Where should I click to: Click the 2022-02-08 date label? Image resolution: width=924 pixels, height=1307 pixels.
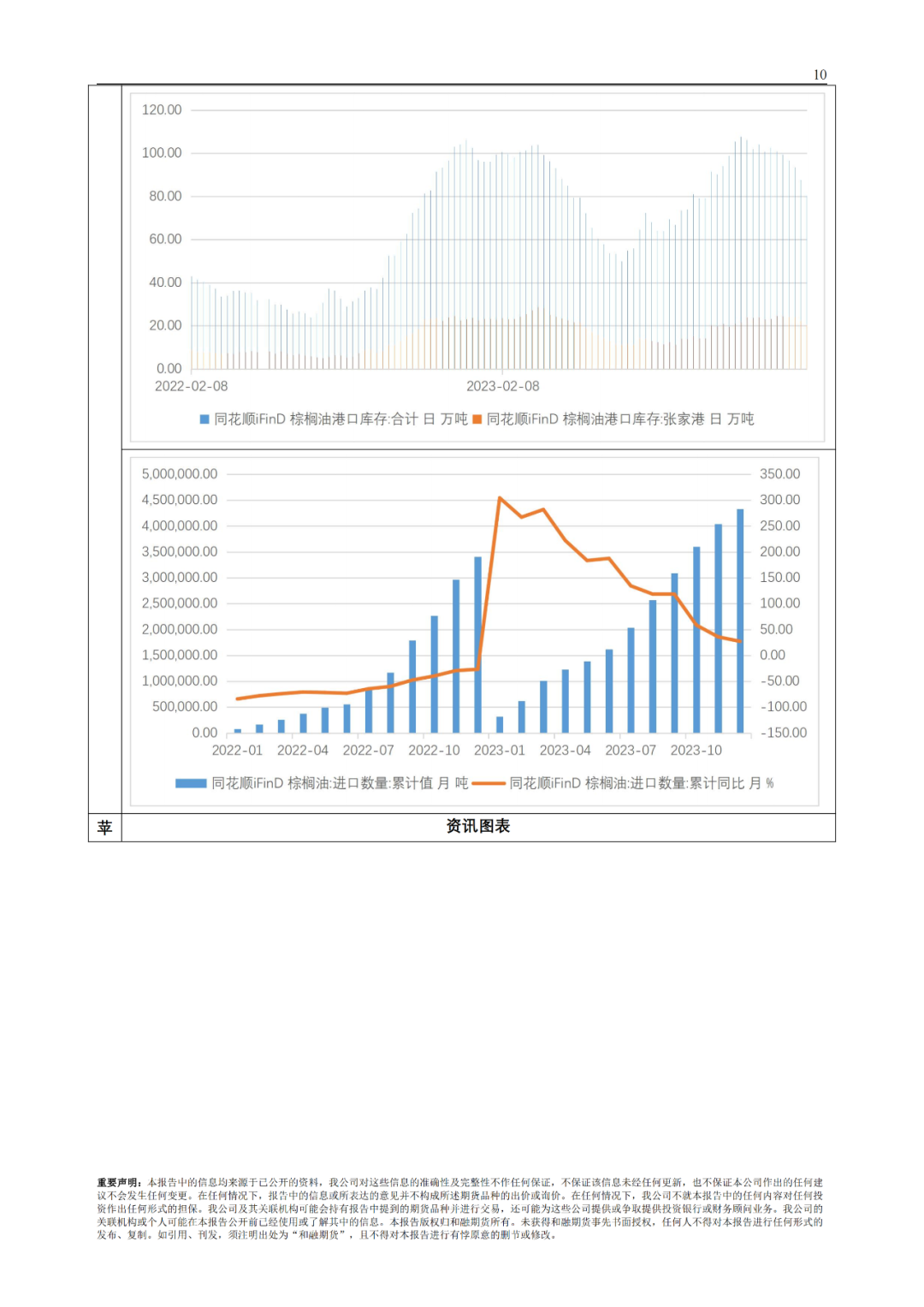click(x=191, y=386)
